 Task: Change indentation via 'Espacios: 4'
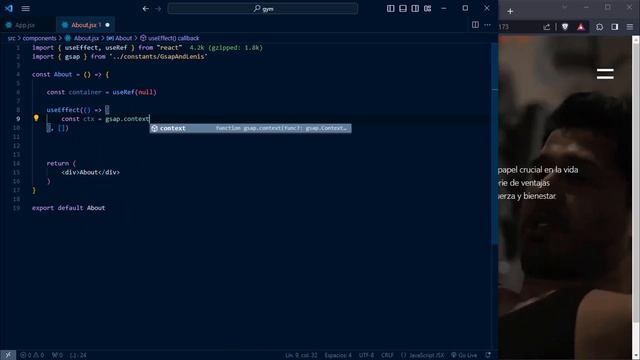[x=338, y=355]
